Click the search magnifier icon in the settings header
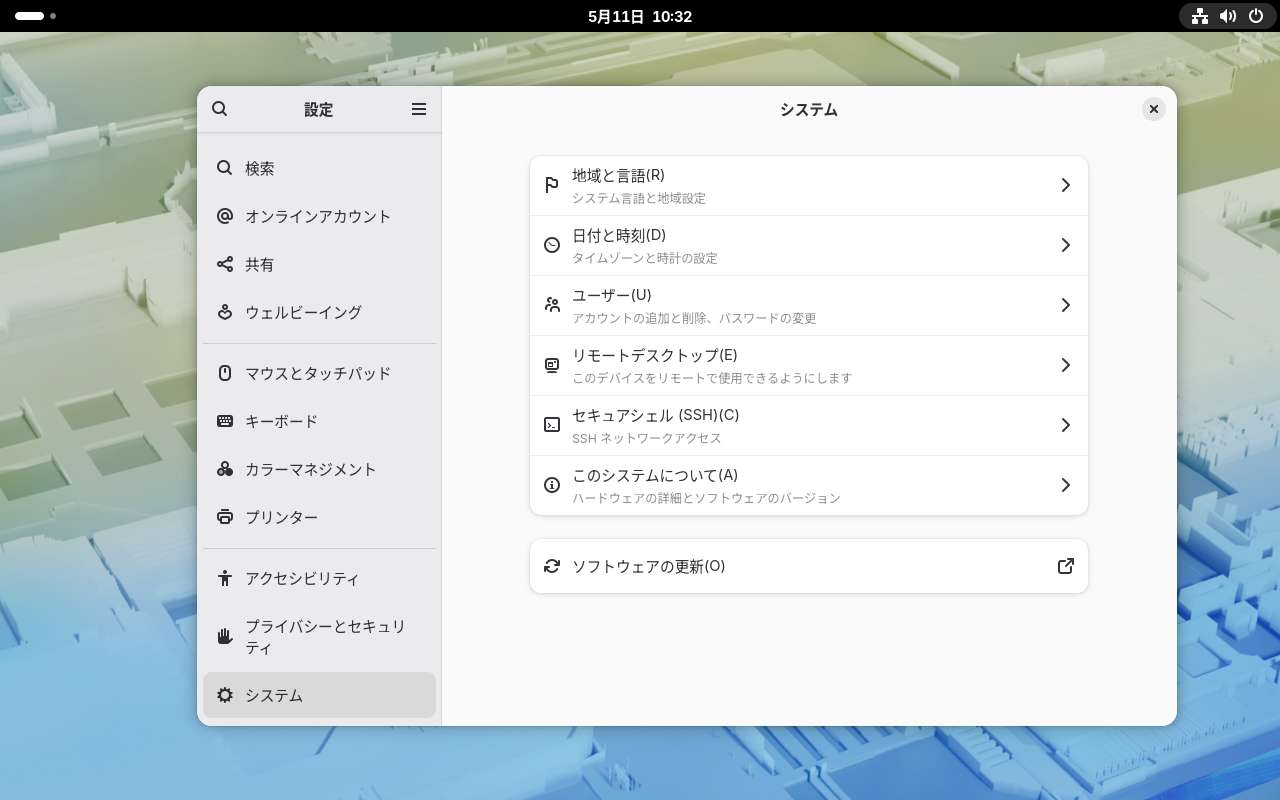The width and height of the screenshot is (1280, 800). point(220,109)
